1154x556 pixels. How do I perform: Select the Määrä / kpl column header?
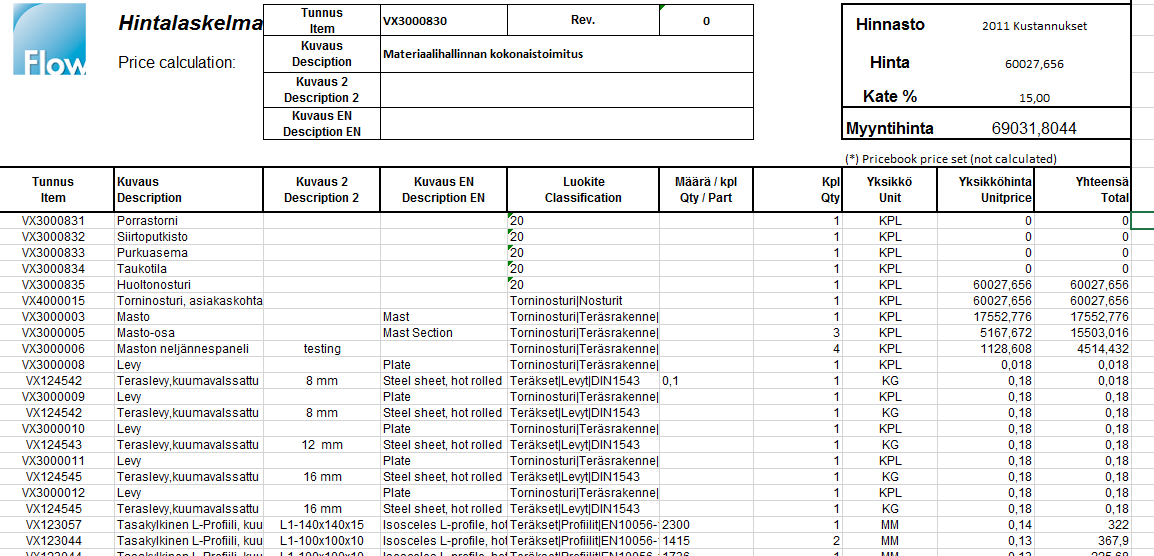coord(704,190)
